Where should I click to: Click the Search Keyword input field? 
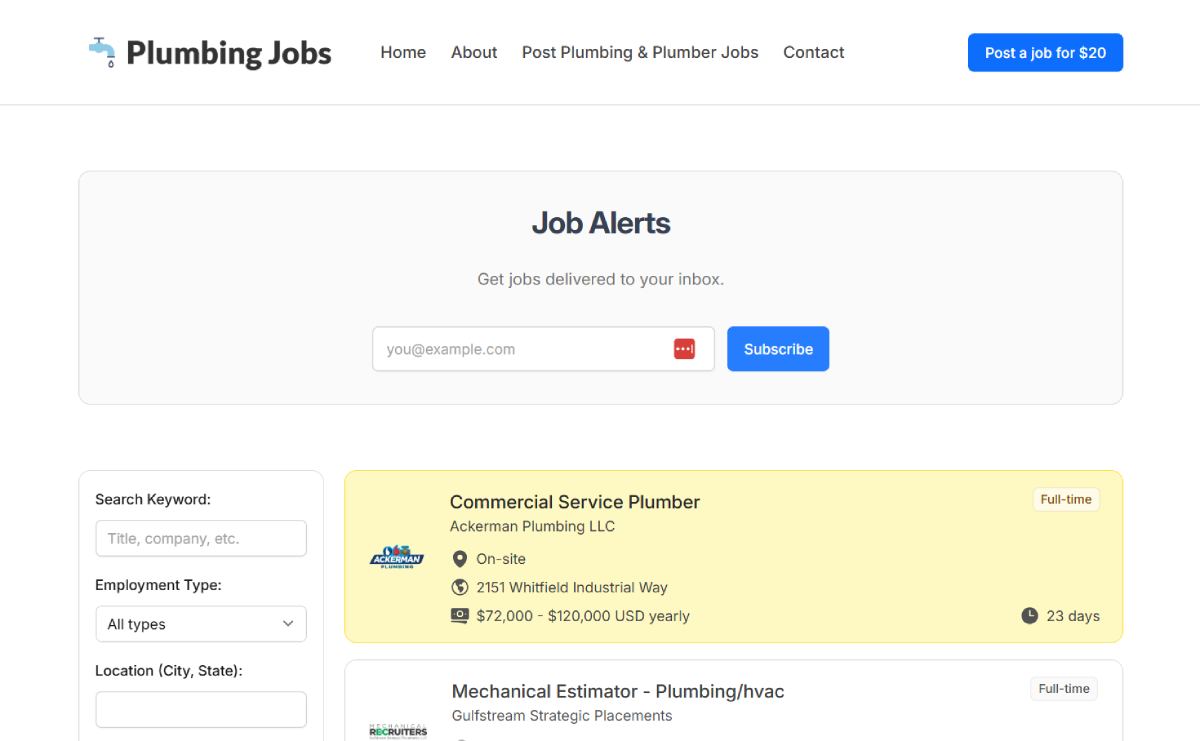pos(201,538)
